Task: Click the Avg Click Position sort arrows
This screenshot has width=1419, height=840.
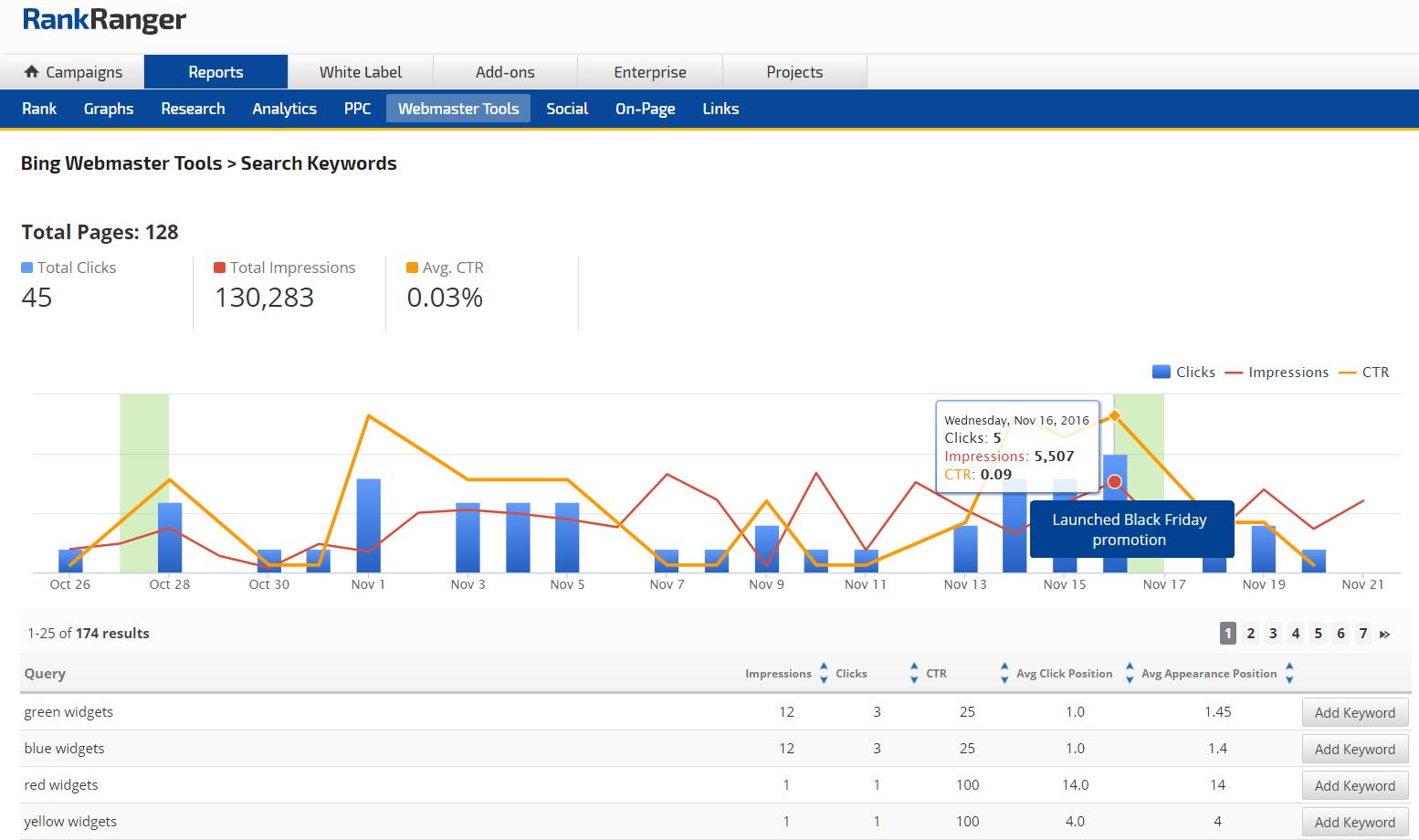Action: point(1130,673)
